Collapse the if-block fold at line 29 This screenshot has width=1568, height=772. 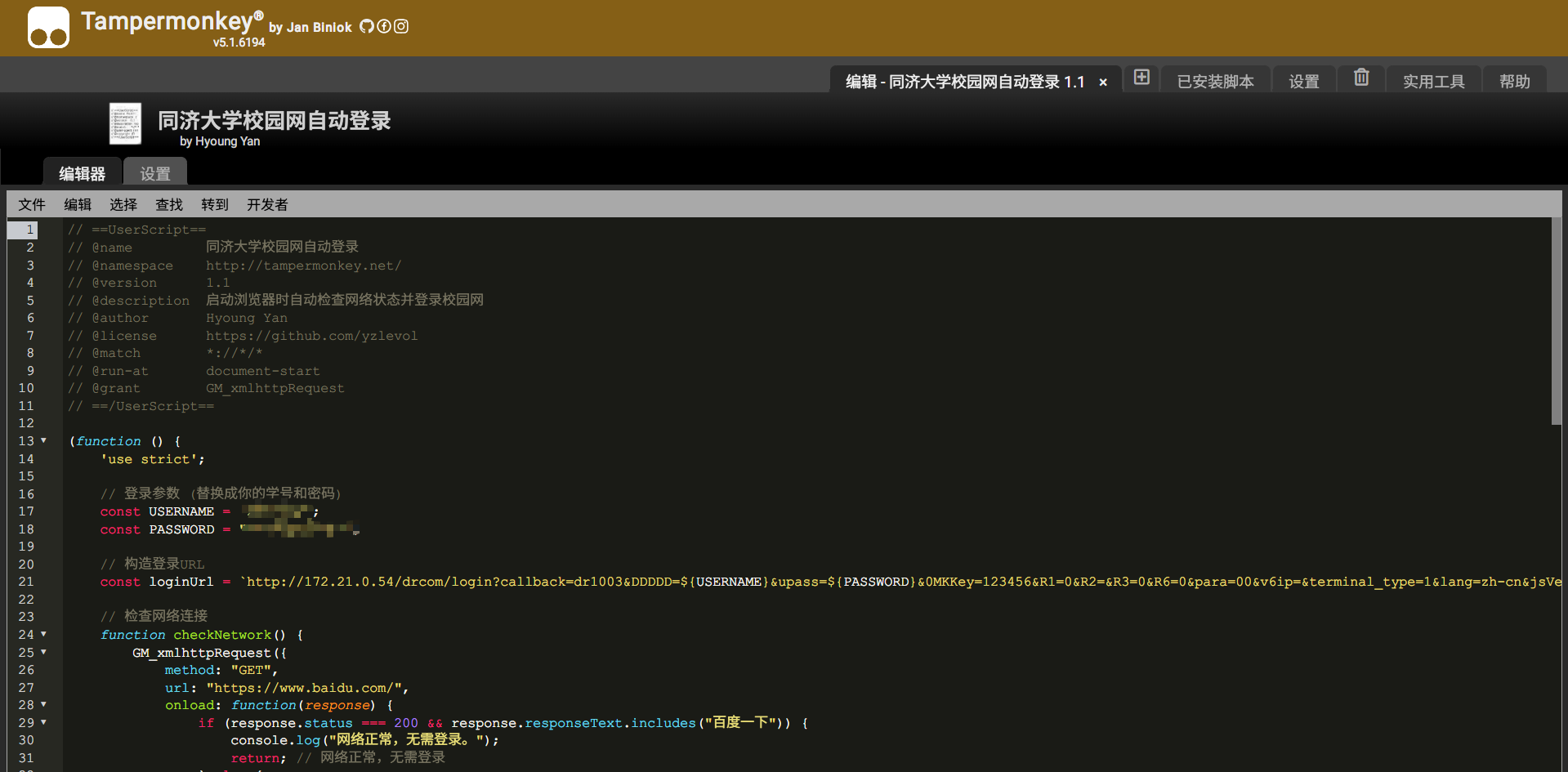pos(44,723)
